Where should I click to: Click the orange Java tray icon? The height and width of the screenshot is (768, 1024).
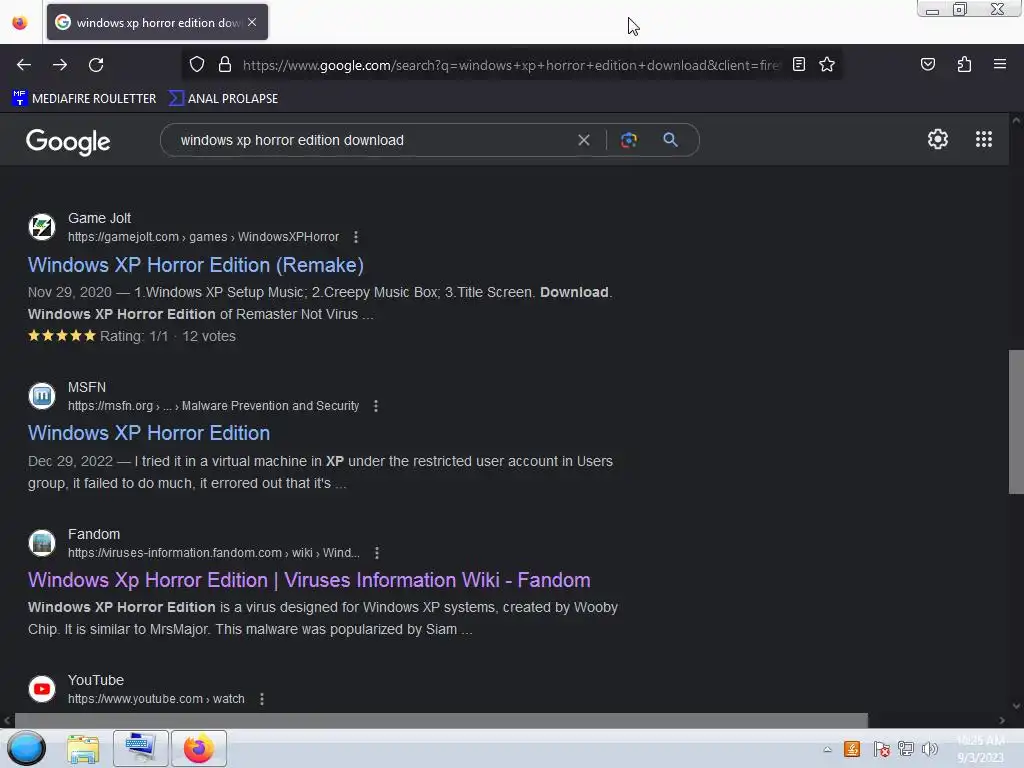pyautogui.click(x=852, y=749)
